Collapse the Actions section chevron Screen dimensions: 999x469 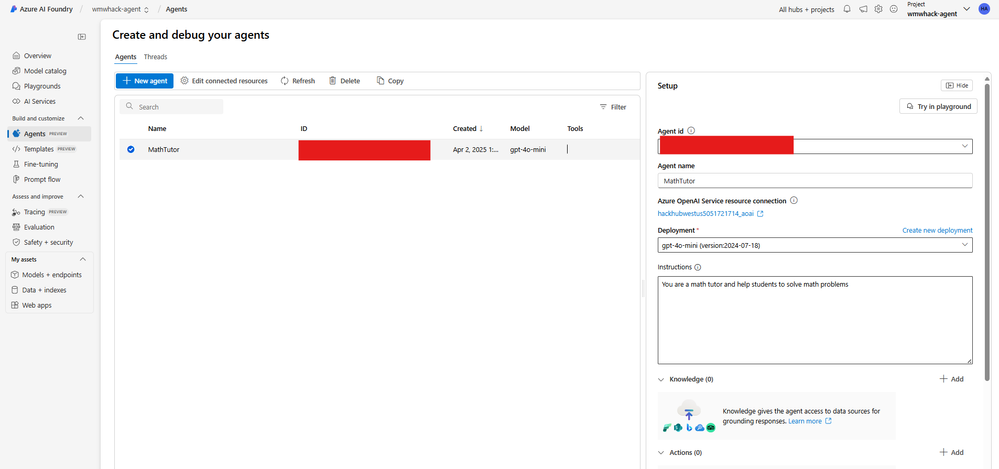pyautogui.click(x=661, y=452)
